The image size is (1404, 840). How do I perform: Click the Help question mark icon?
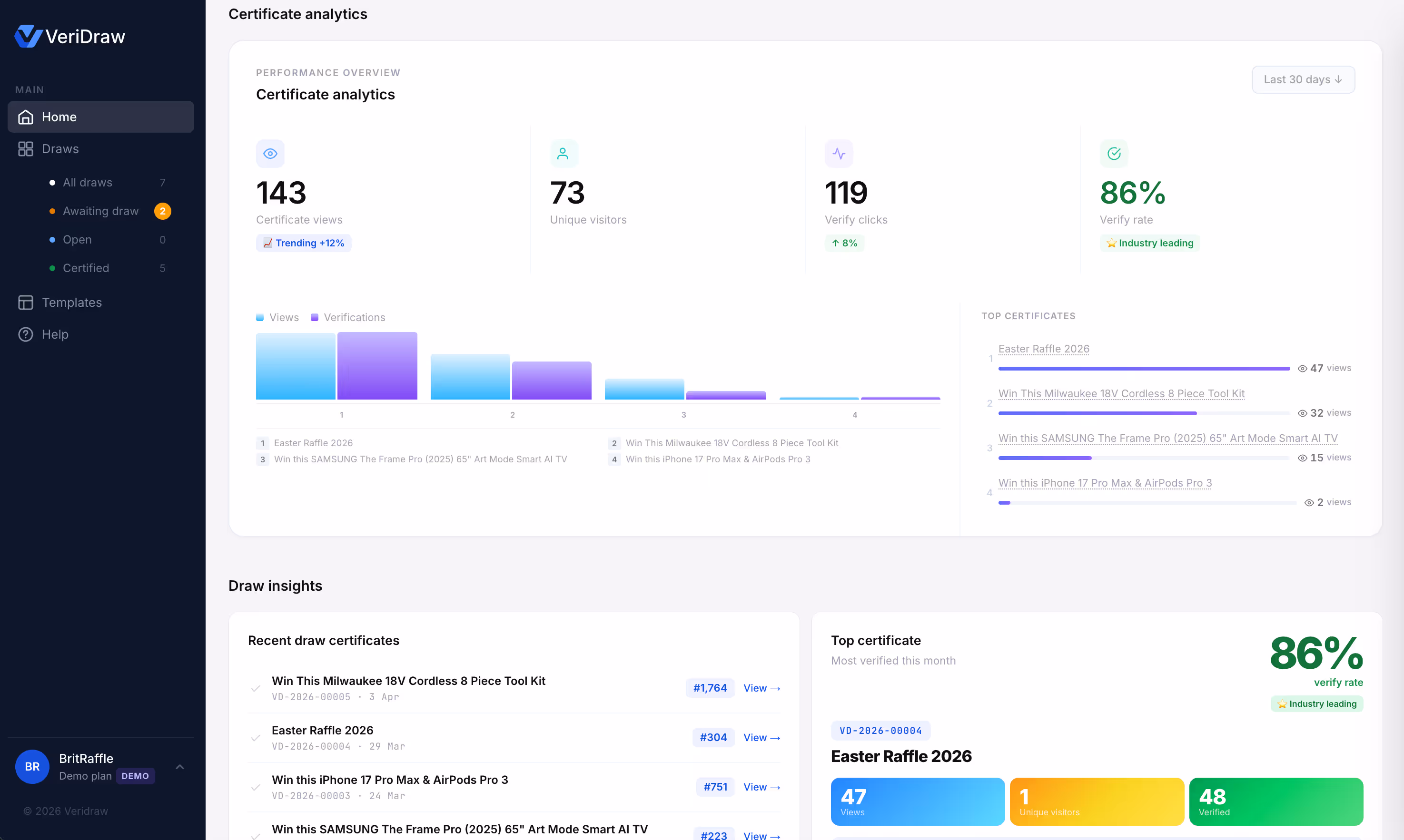(26, 334)
